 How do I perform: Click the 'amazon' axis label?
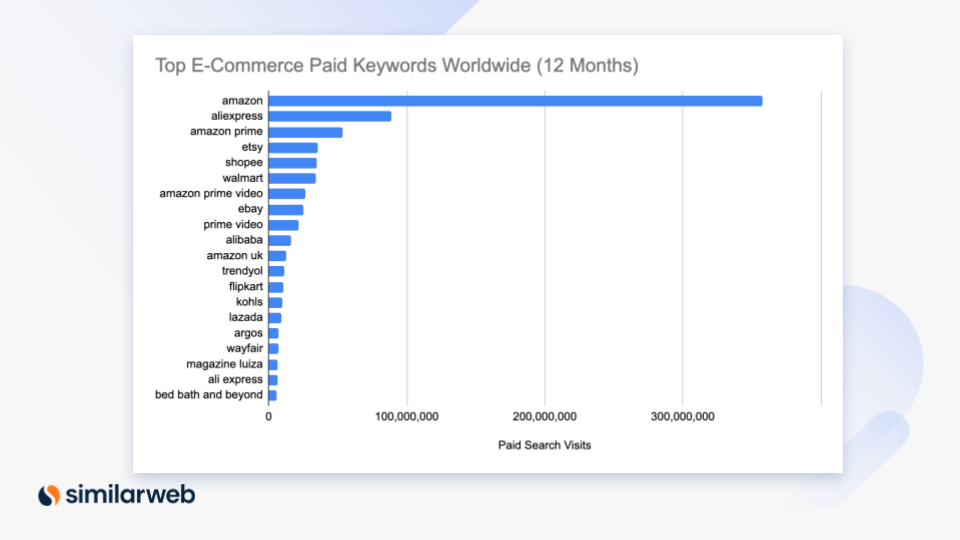point(242,100)
